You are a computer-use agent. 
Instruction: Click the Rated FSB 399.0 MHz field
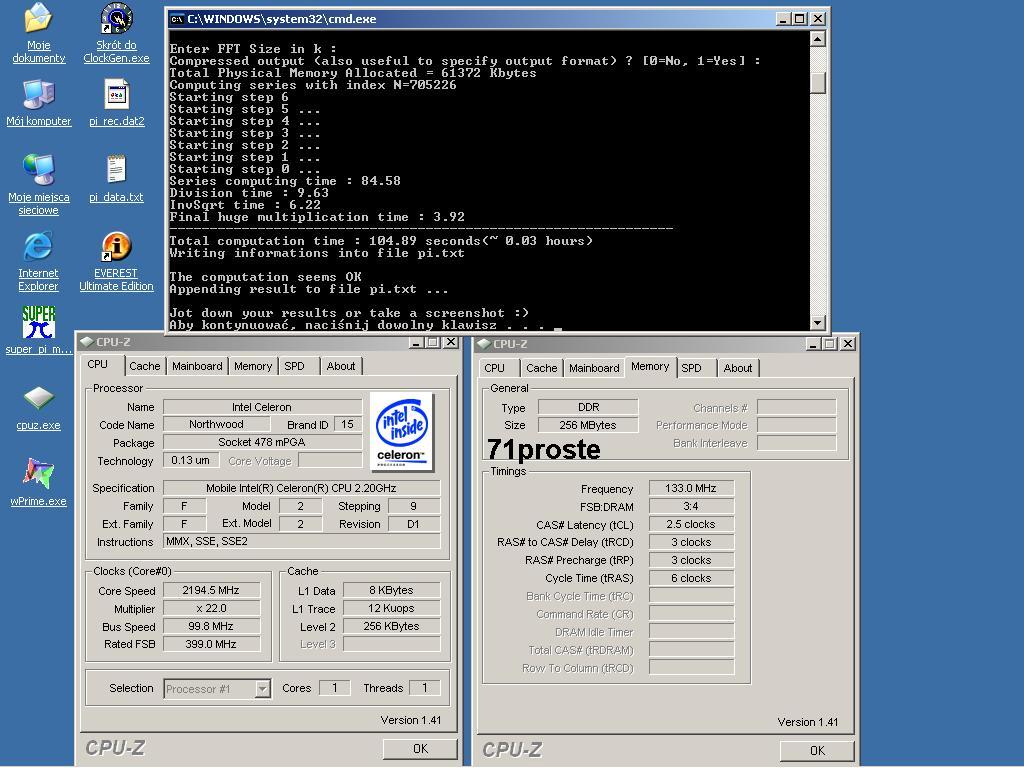(212, 644)
